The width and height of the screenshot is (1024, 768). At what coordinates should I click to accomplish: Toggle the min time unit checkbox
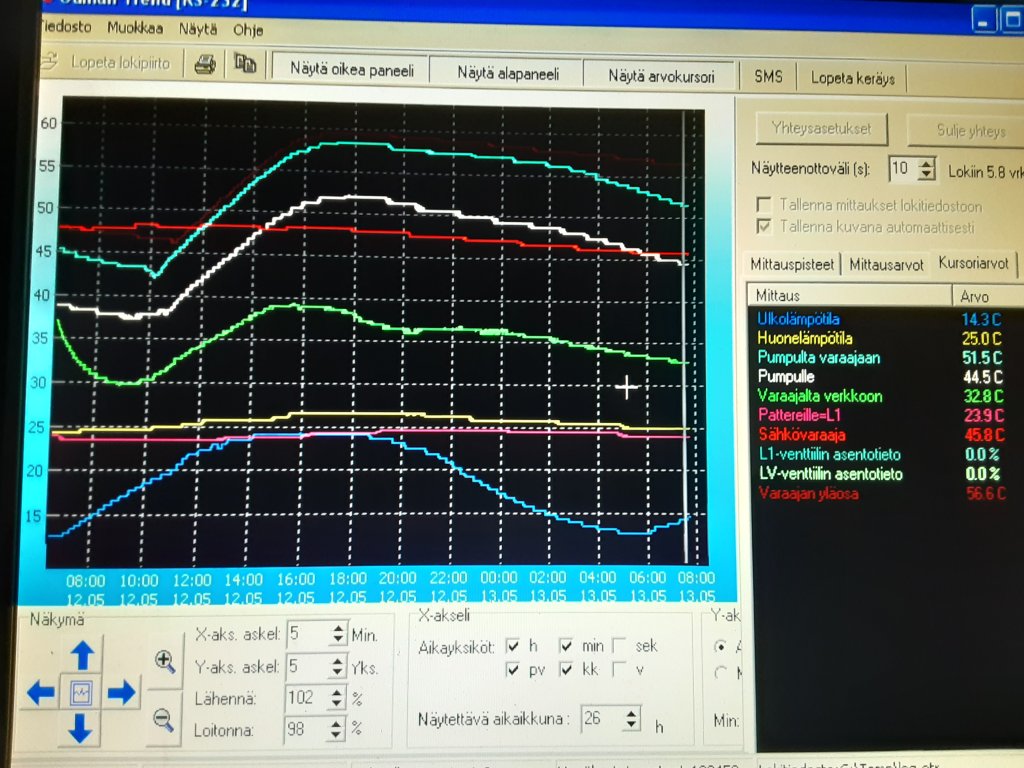(x=566, y=646)
